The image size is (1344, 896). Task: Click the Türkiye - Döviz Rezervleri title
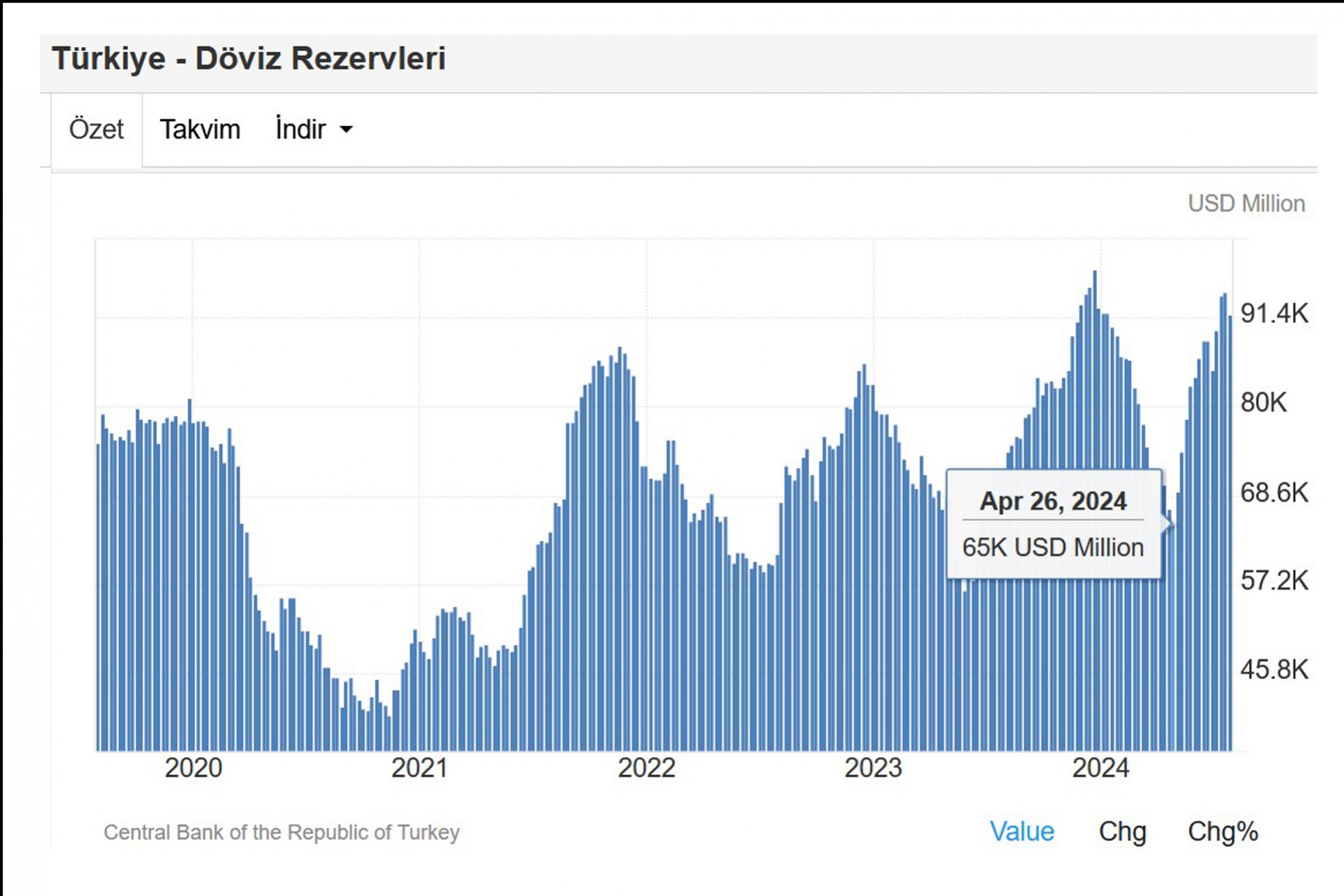click(x=249, y=58)
